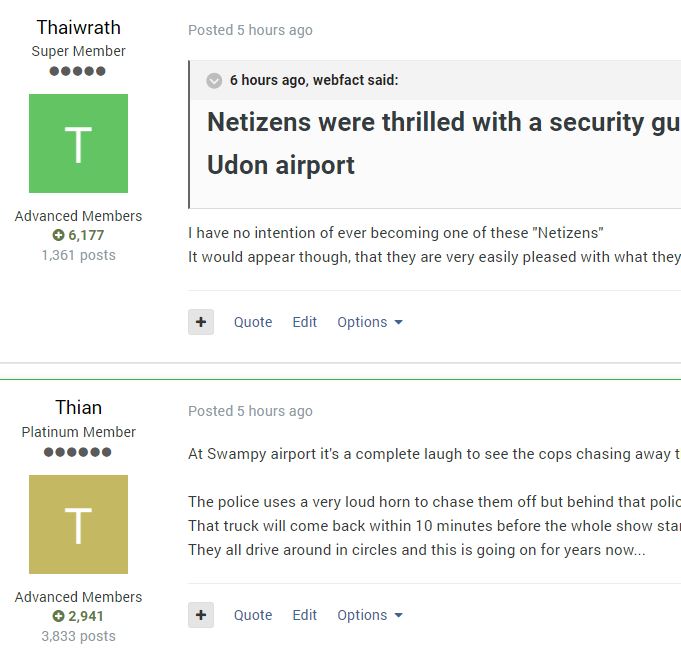Expand Options dropdown on Thaiwrath's post

tap(370, 322)
